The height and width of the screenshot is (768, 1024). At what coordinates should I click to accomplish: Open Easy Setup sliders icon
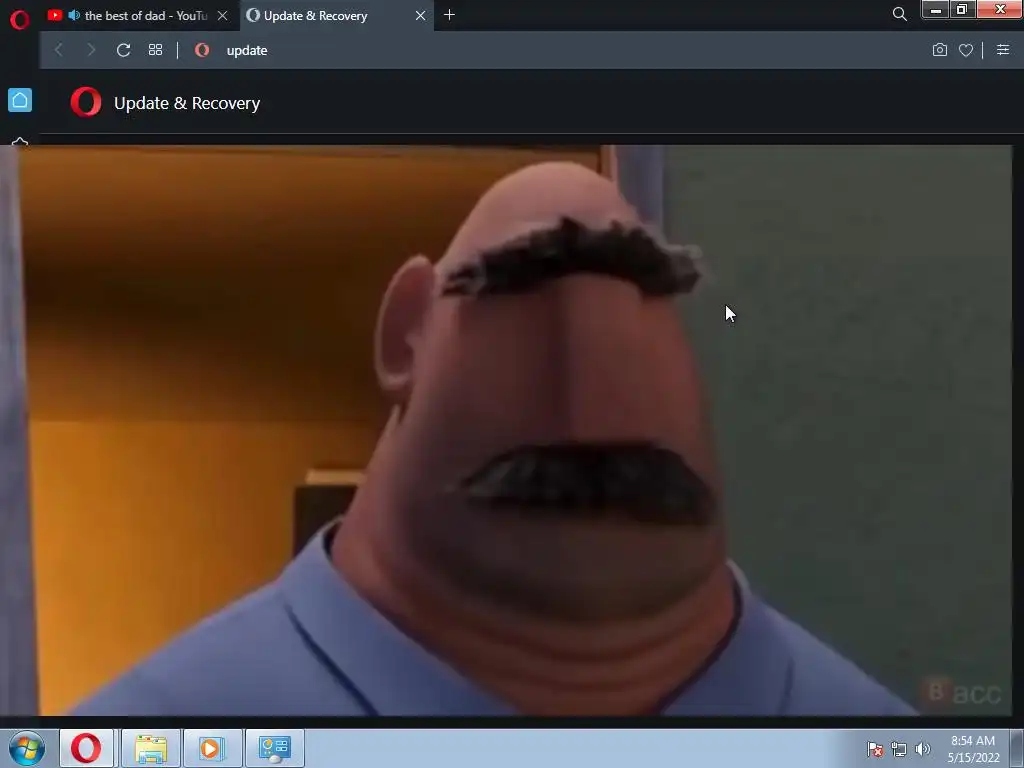coord(1003,50)
